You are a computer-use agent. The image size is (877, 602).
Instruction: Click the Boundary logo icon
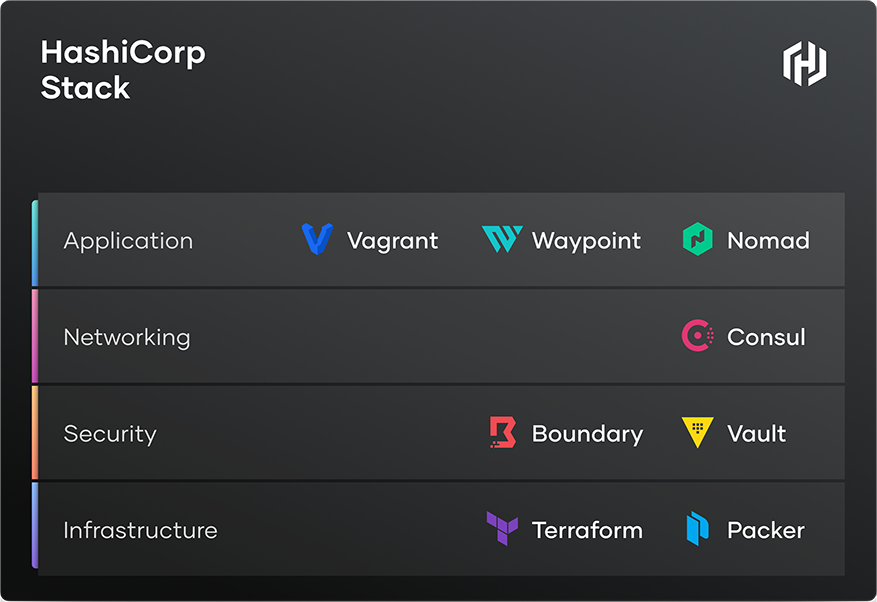502,432
